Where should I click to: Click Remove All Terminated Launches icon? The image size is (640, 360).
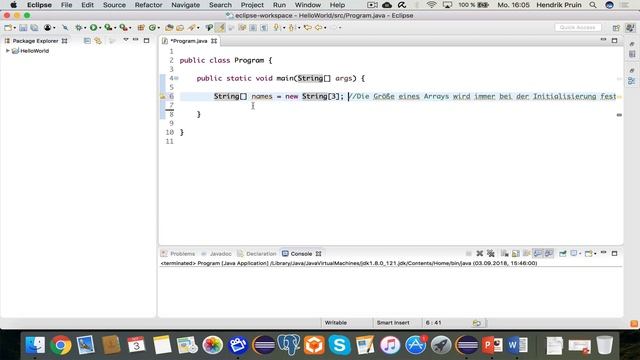[x=491, y=253]
